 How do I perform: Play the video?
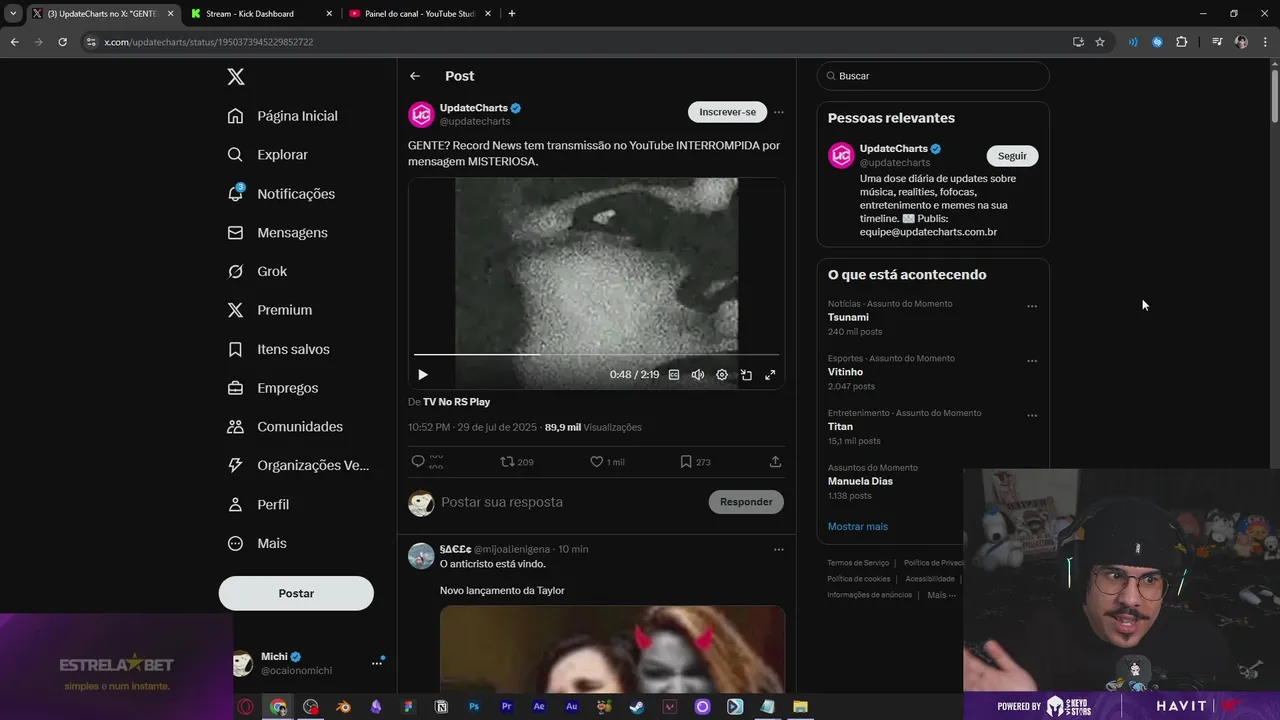tap(423, 375)
